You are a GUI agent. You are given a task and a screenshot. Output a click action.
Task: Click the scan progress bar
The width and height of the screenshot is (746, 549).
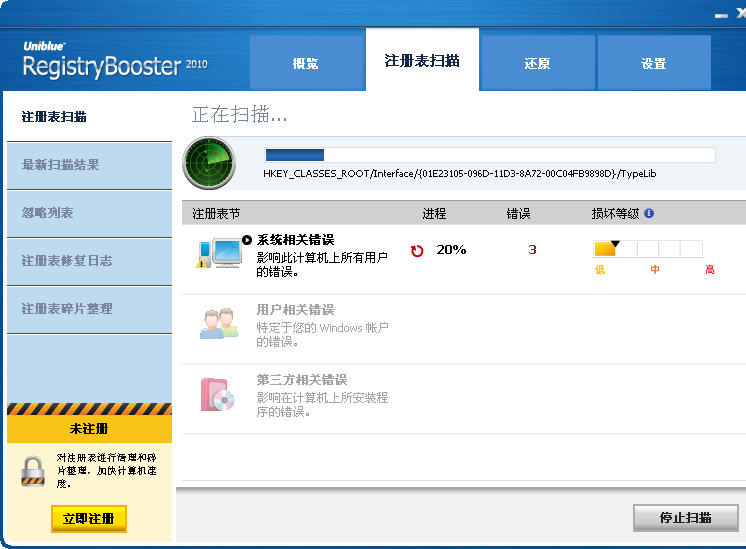tap(490, 155)
